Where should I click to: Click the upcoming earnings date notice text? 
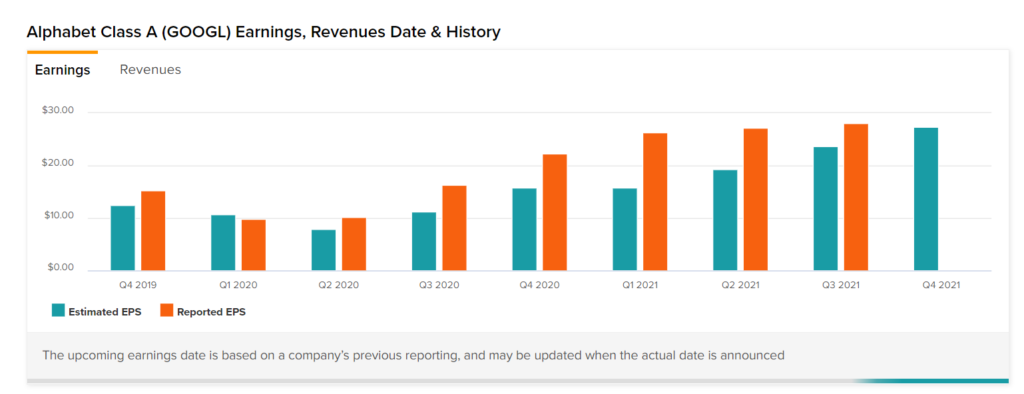(413, 356)
